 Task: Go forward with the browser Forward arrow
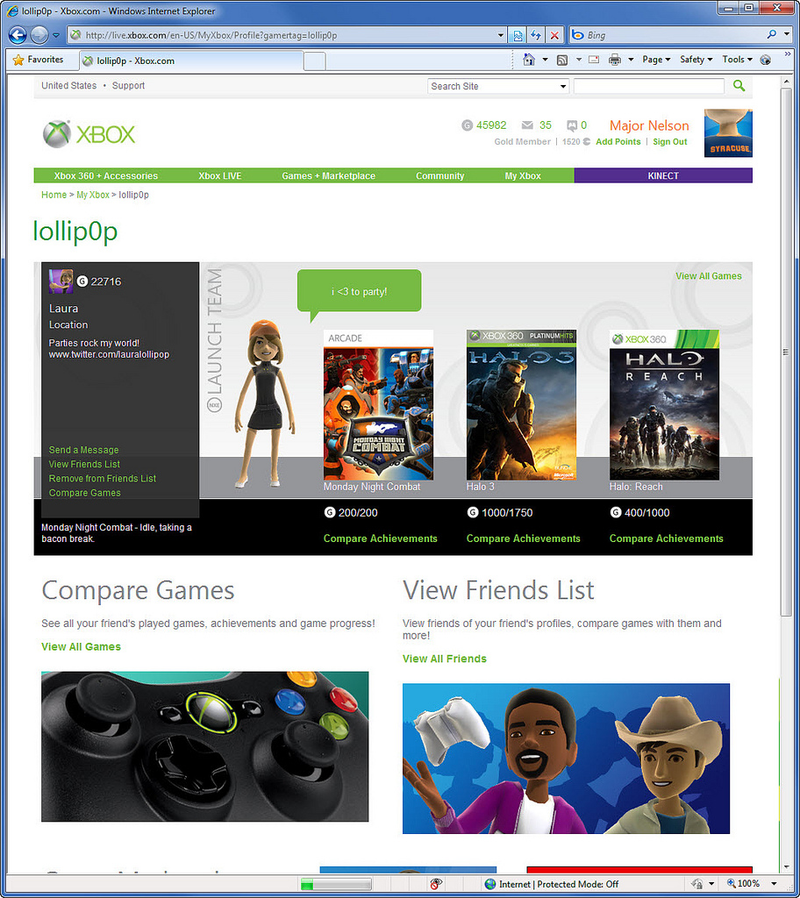coord(40,35)
